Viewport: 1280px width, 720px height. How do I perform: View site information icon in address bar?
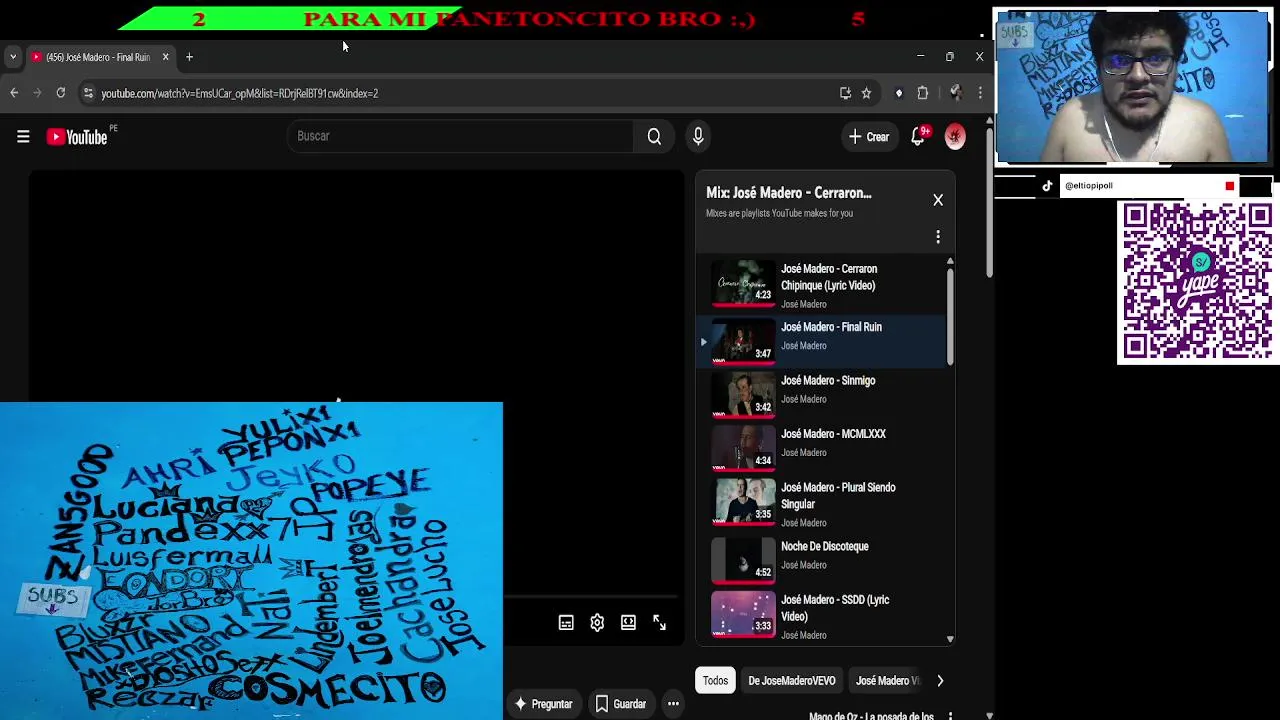[88, 93]
